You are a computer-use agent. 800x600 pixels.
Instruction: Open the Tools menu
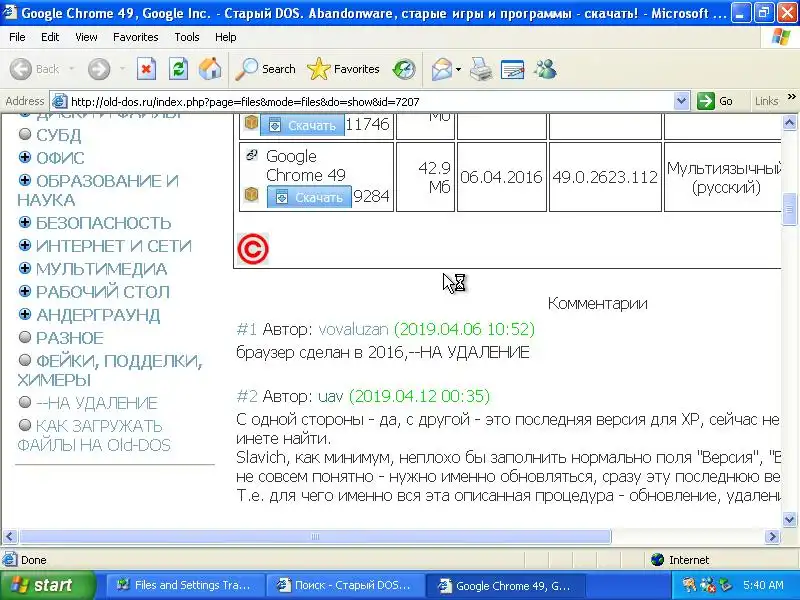[187, 37]
